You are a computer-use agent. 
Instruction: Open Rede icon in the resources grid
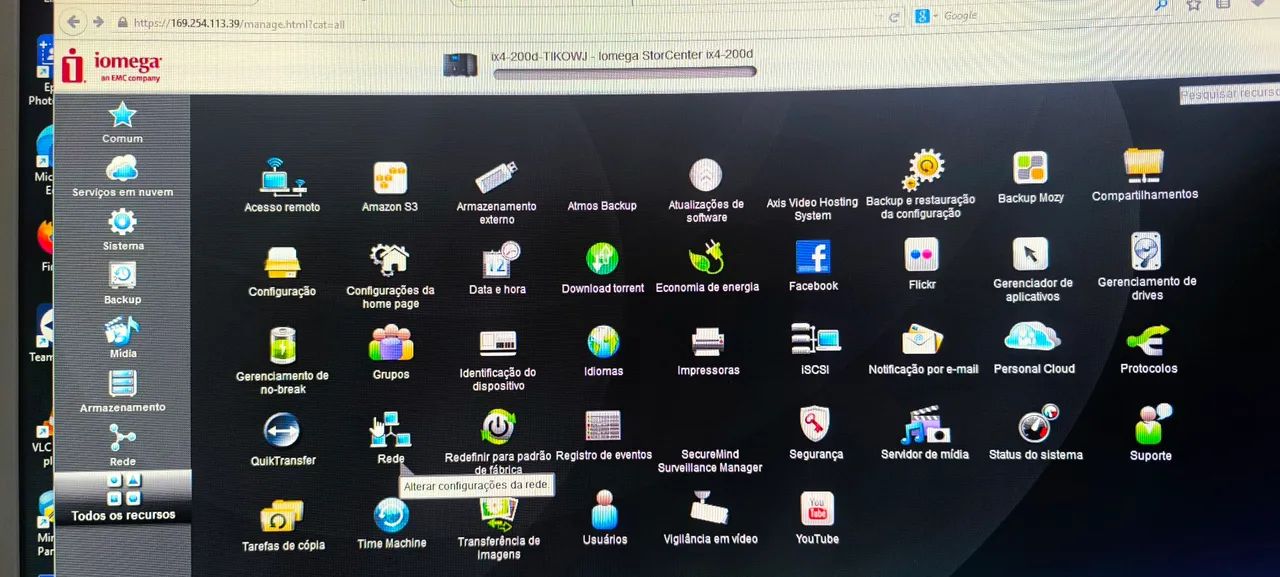pyautogui.click(x=390, y=430)
